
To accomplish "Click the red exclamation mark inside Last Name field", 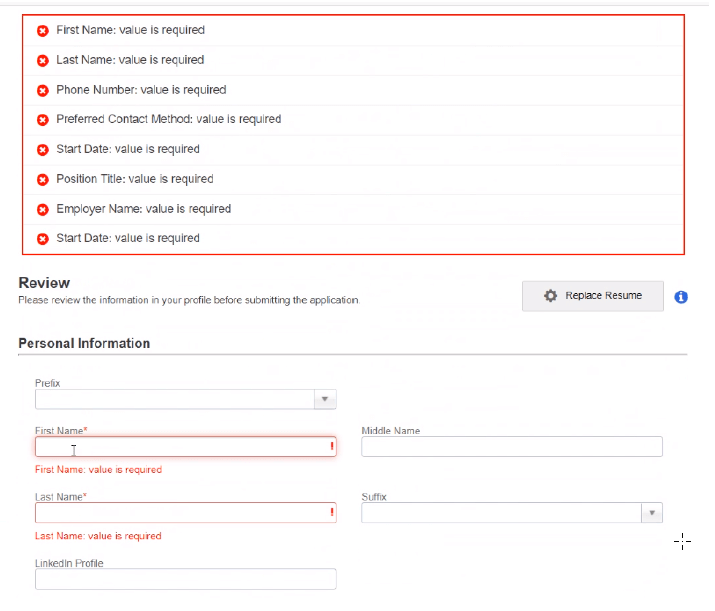I will click(x=331, y=513).
